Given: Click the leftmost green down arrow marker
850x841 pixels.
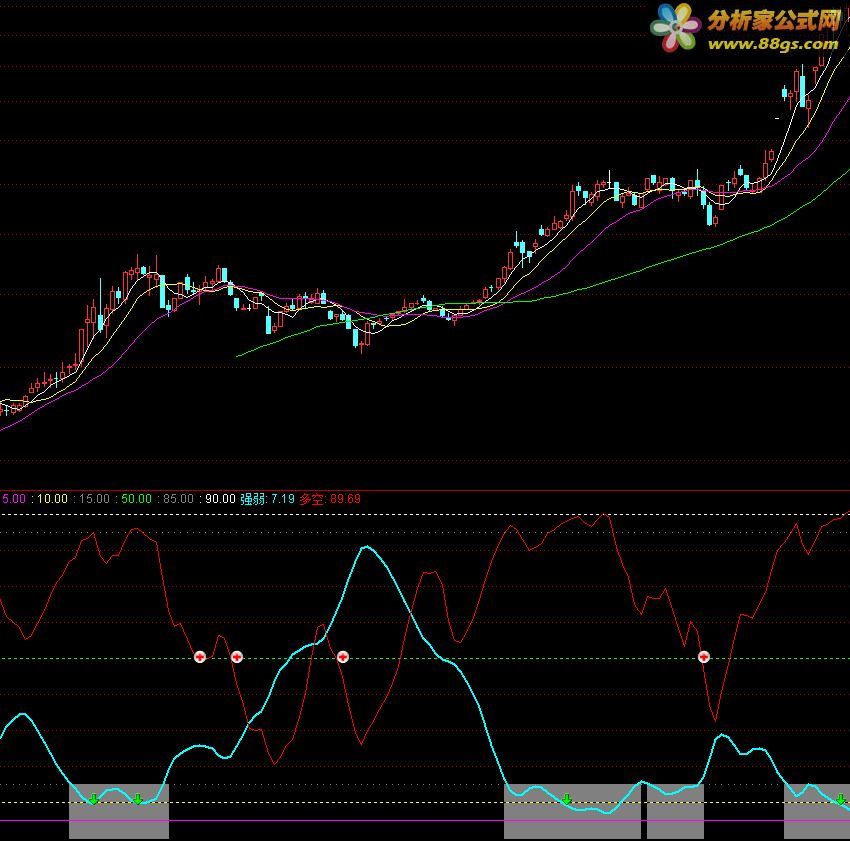Looking at the screenshot, I should 94,799.
